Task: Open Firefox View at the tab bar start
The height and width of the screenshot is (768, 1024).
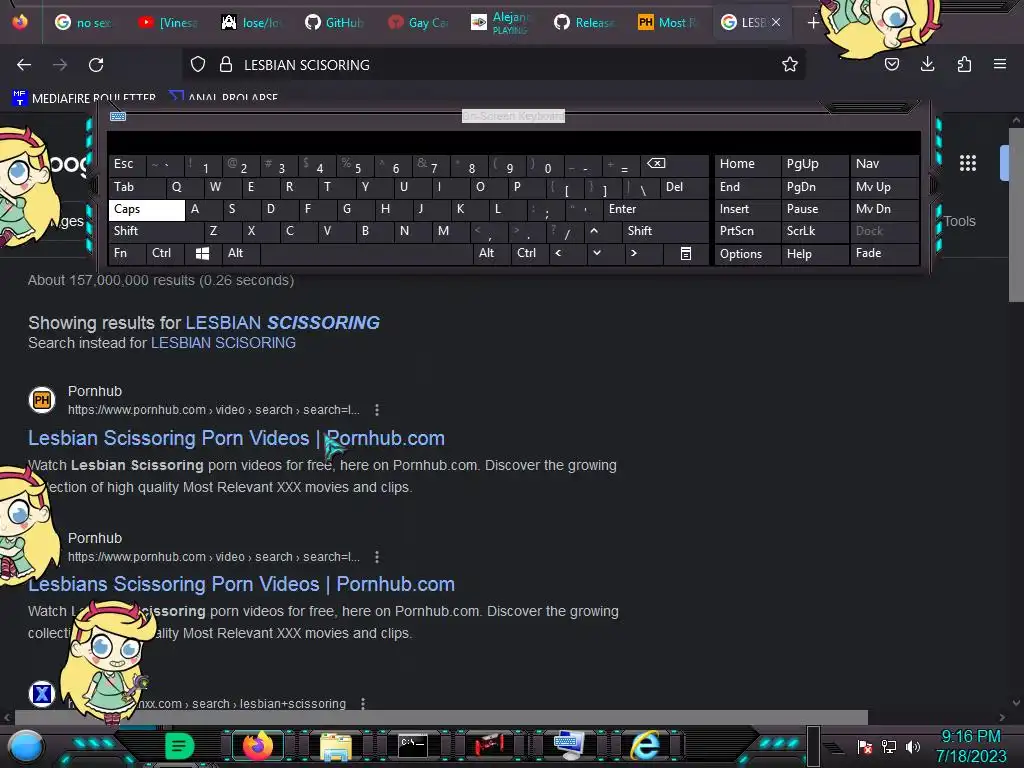Action: click(x=20, y=22)
